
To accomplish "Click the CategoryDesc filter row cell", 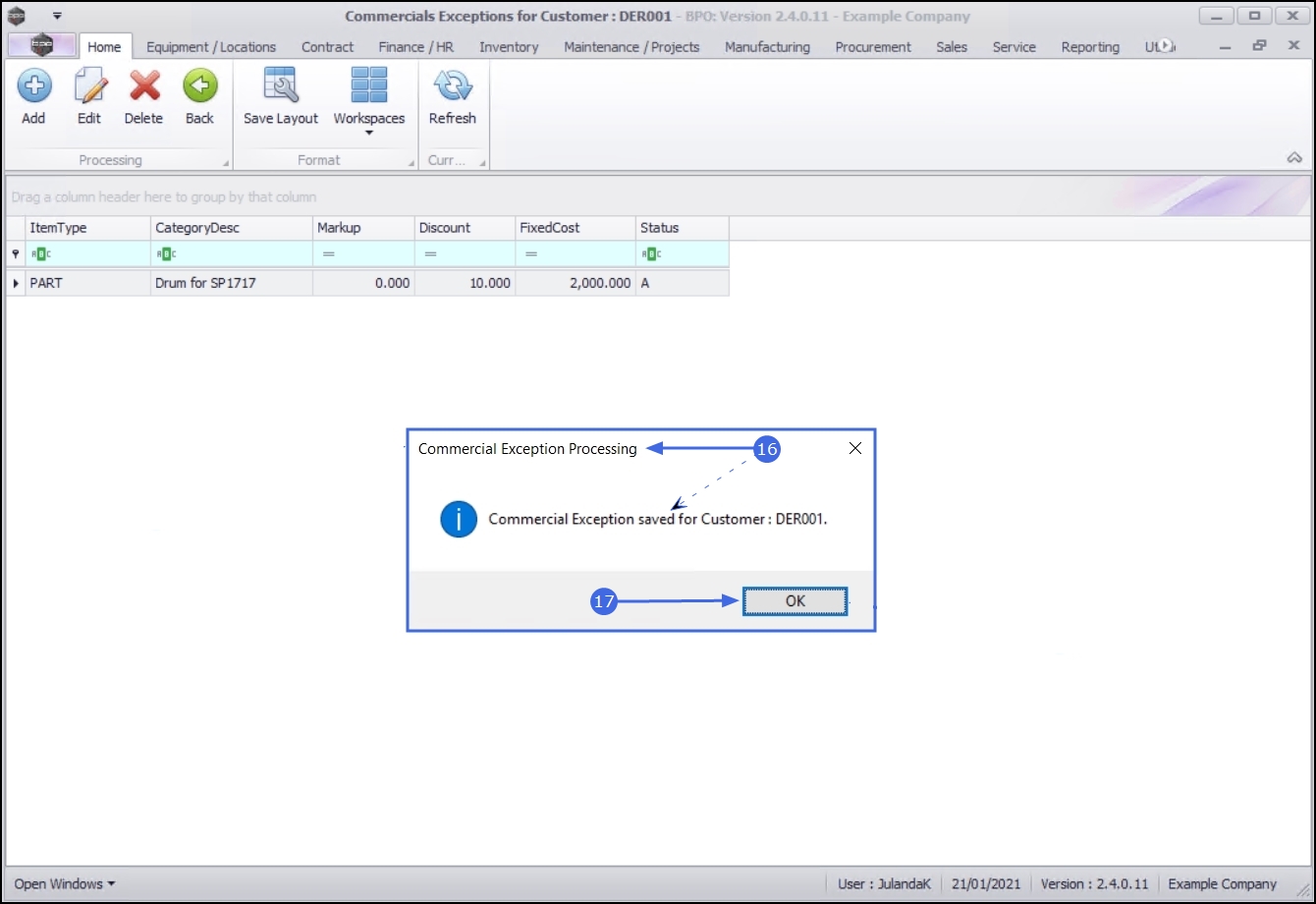I will (232, 254).
